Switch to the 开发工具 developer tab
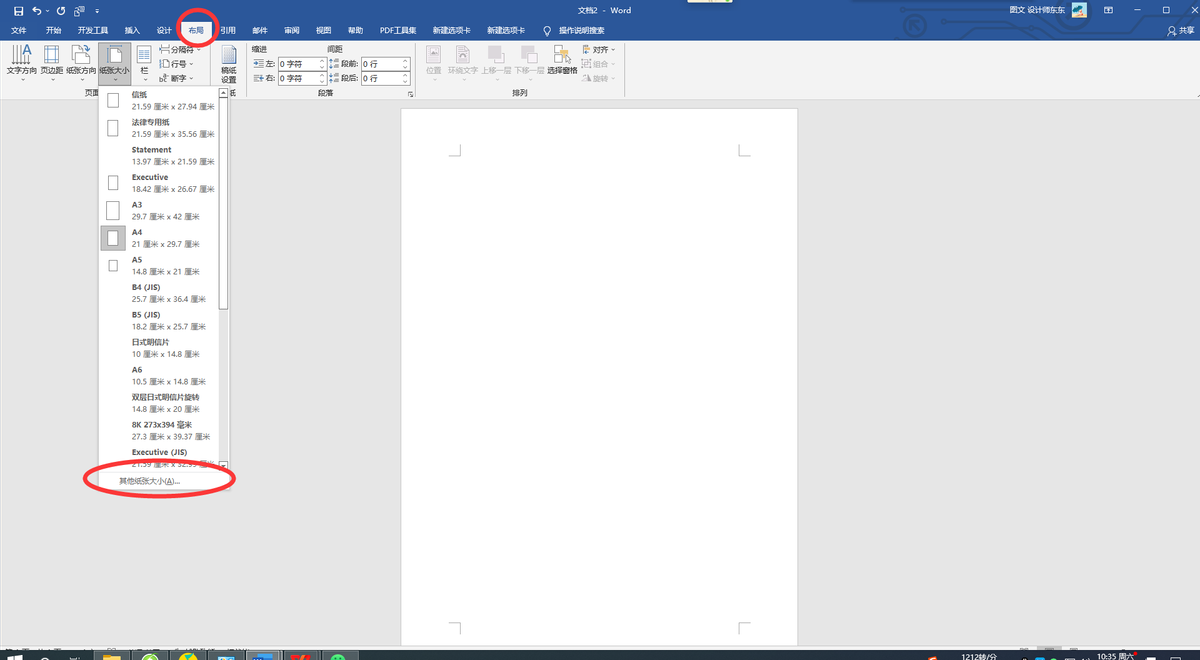Viewport: 1200px width, 660px height. point(93,31)
